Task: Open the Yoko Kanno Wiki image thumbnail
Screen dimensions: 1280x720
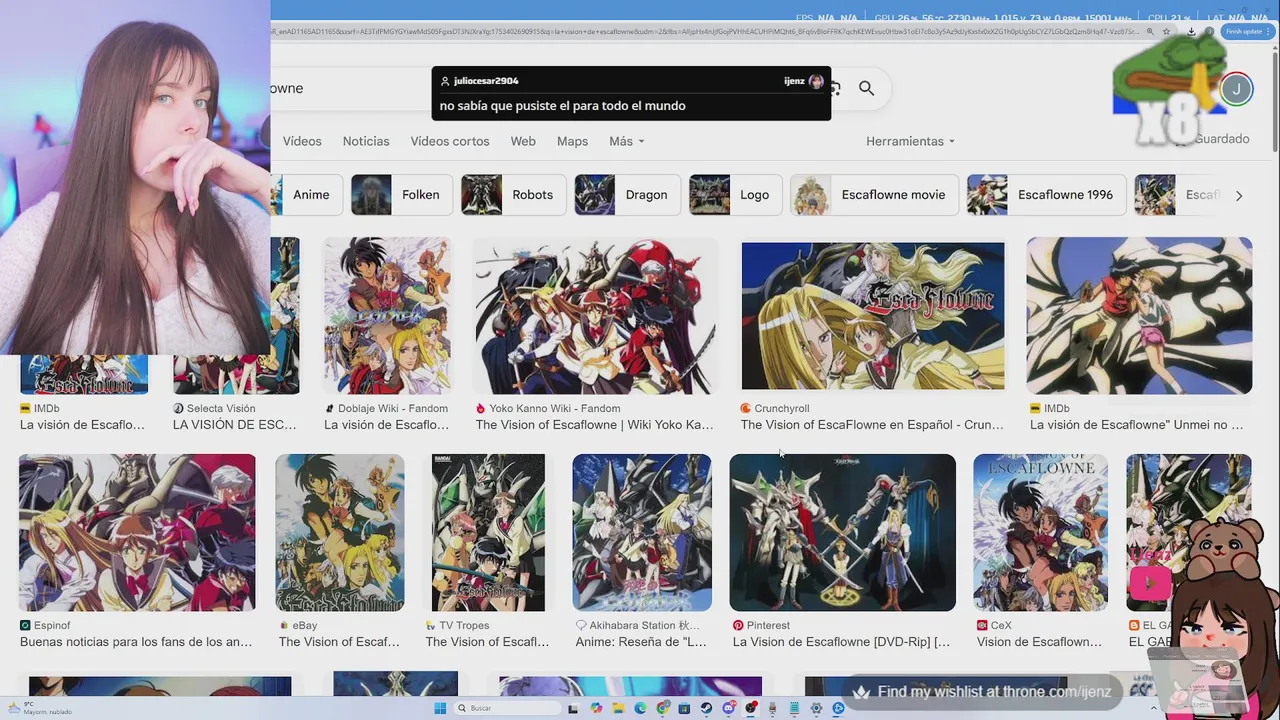Action: click(x=595, y=316)
